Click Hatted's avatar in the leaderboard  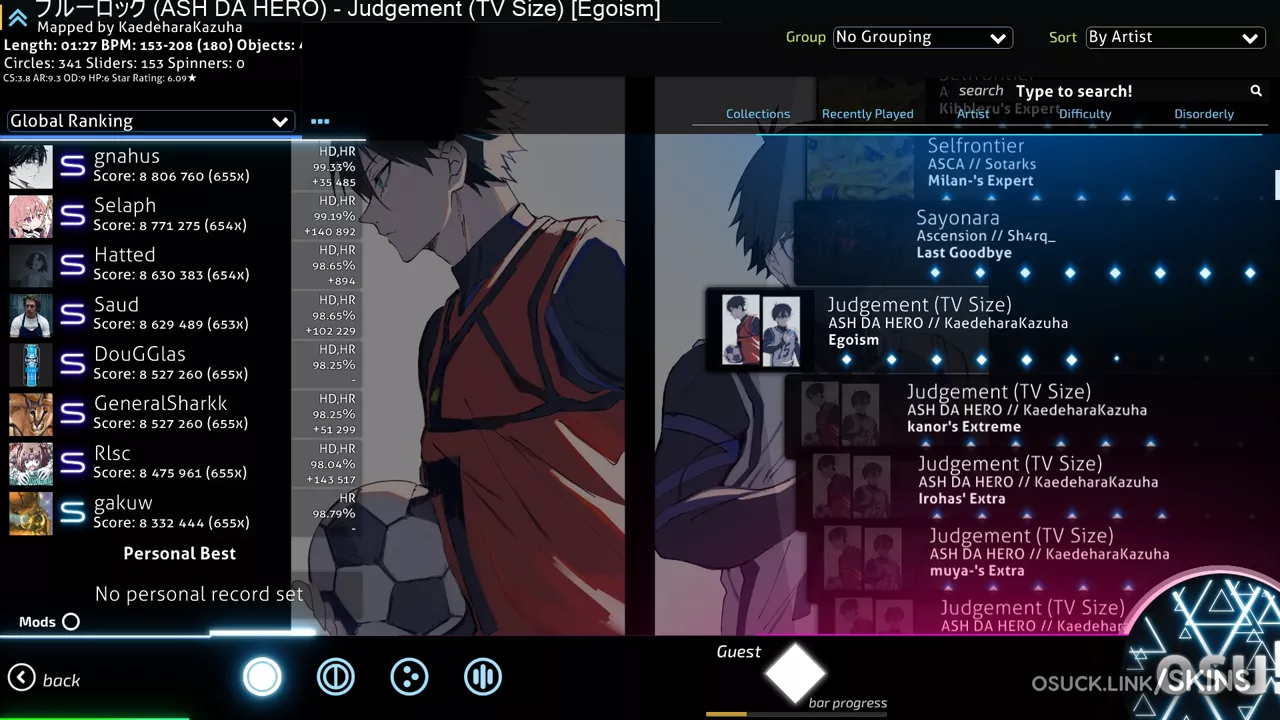coord(31,266)
